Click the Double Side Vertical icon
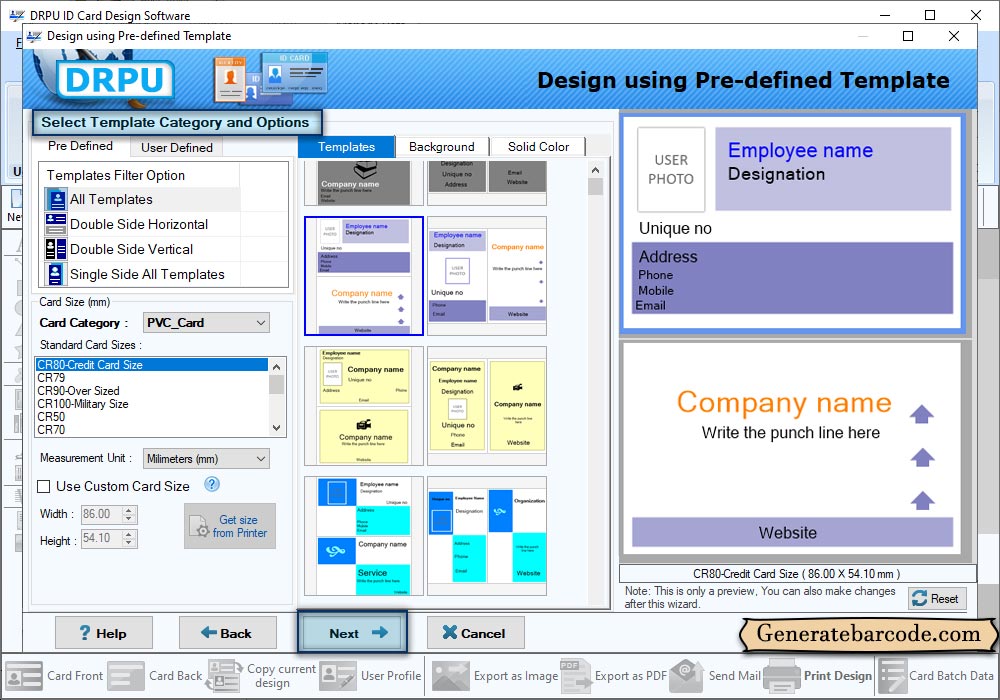The width and height of the screenshot is (1000, 700). click(x=56, y=249)
